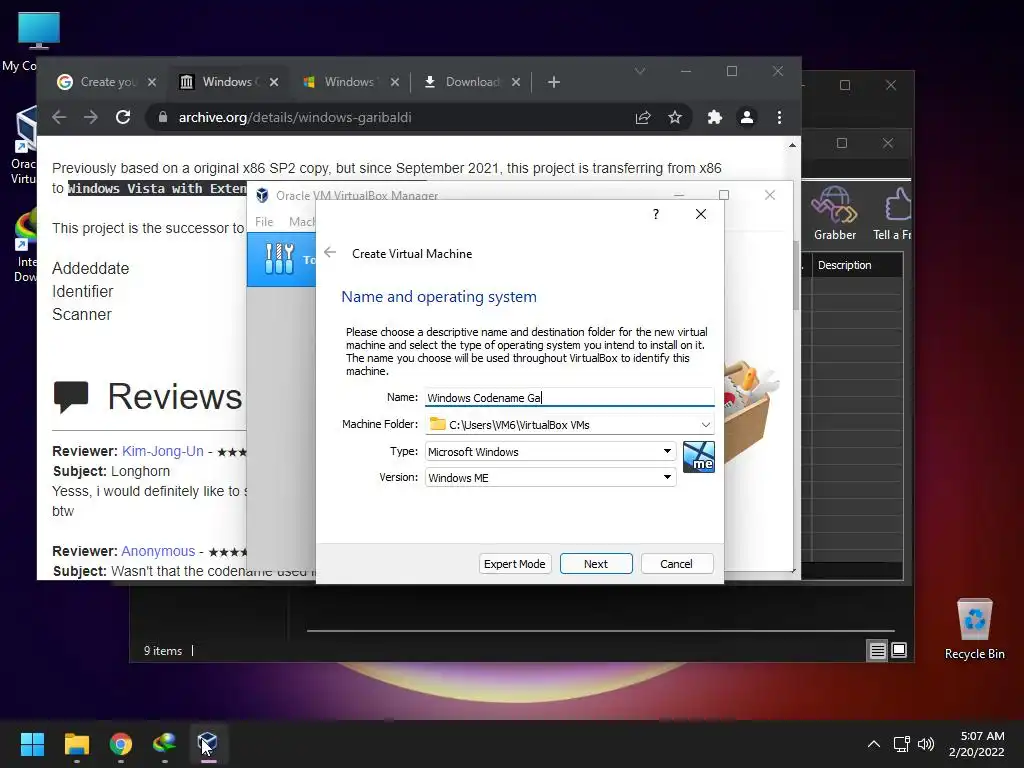Click Next in Create Virtual Machine dialog
This screenshot has width=1024, height=768.
click(x=596, y=564)
